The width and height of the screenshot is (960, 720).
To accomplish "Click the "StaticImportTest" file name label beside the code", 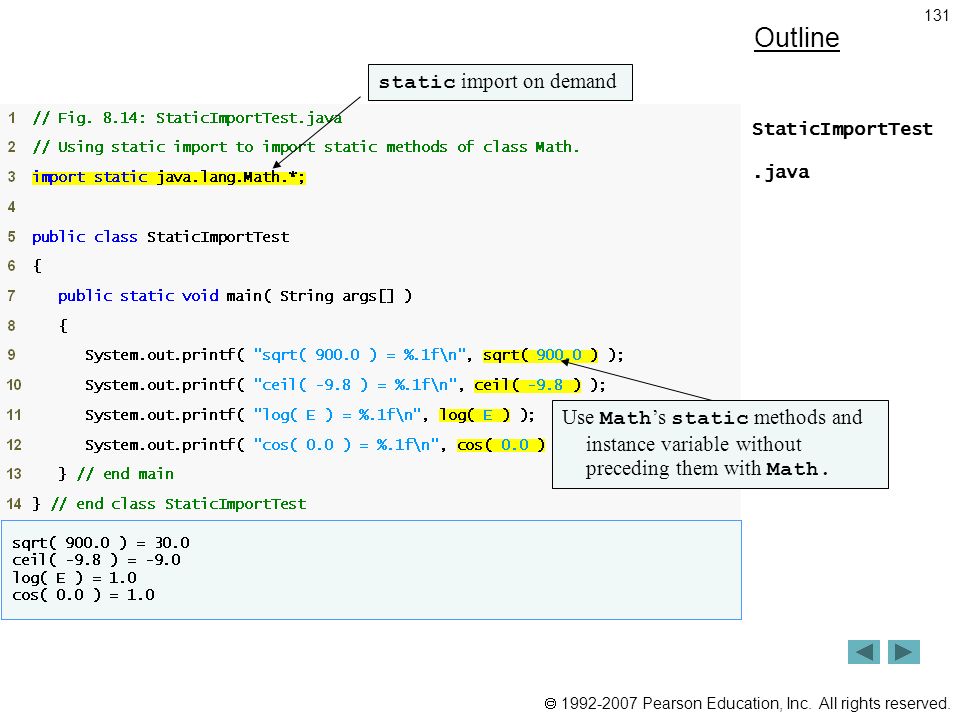I will tap(842, 129).
